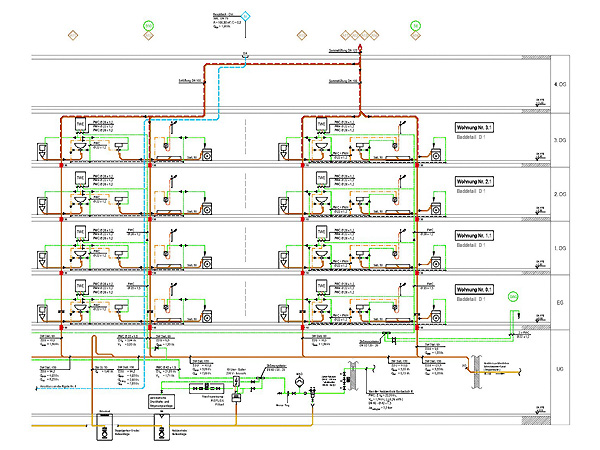Click the TWE heater box in Wohnung Nr. 3.1

point(321,124)
